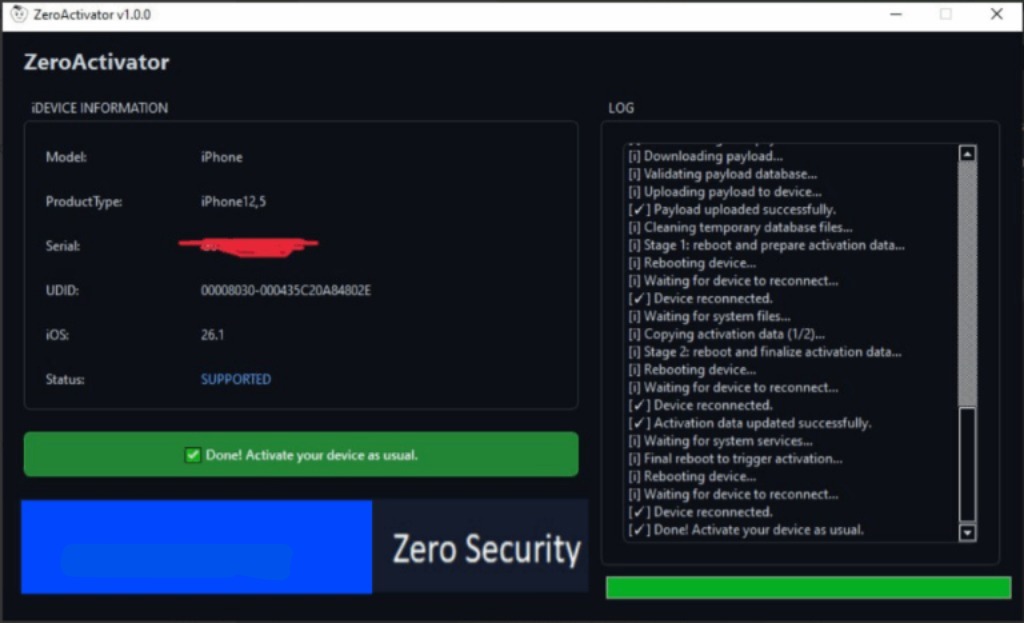The height and width of the screenshot is (623, 1024).
Task: Select the UDID value 00008030-000435C20A84802E
Action: [285, 291]
